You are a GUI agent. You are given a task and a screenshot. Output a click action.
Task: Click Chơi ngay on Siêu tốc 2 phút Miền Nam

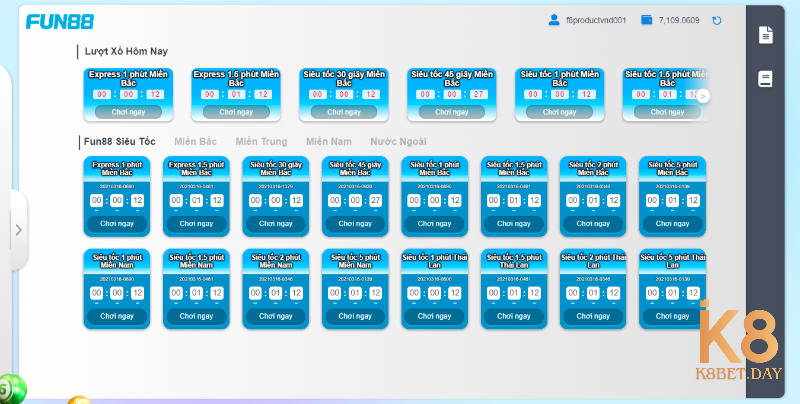(275, 316)
